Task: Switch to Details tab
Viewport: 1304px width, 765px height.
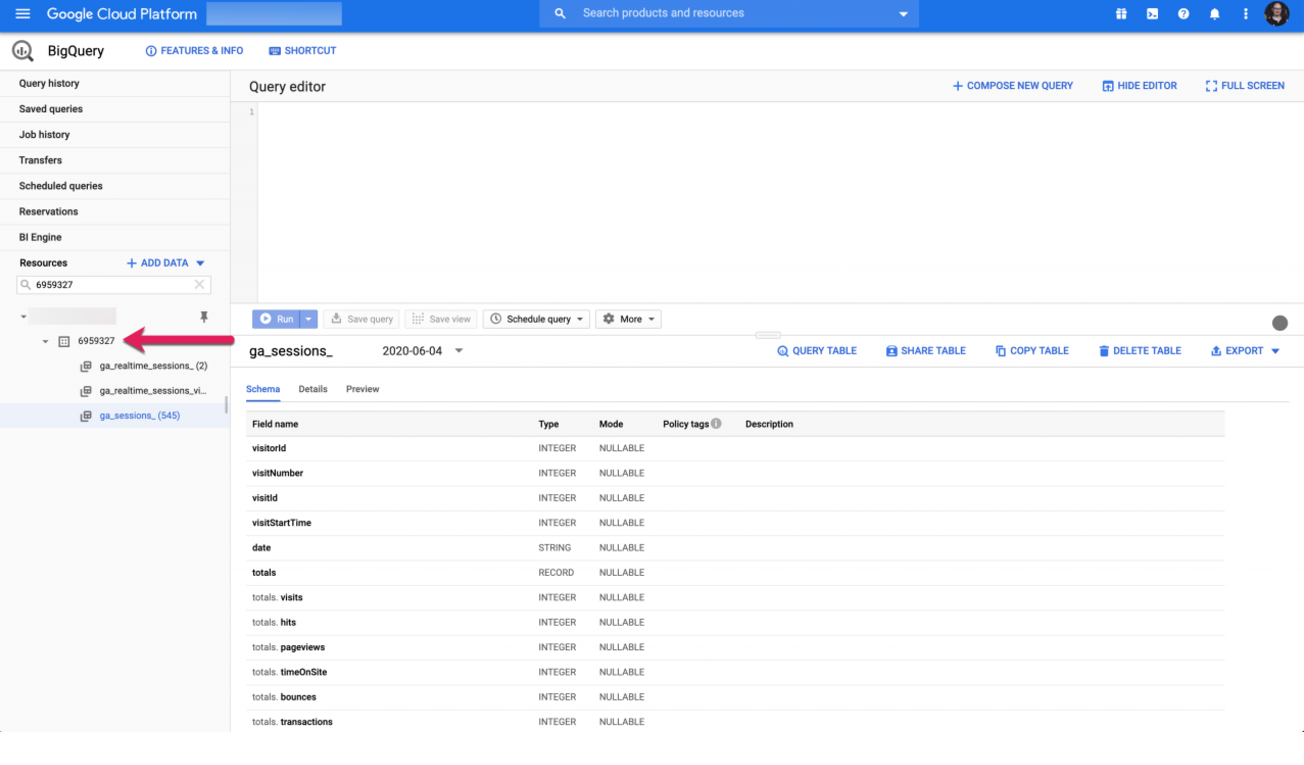Action: (x=313, y=389)
